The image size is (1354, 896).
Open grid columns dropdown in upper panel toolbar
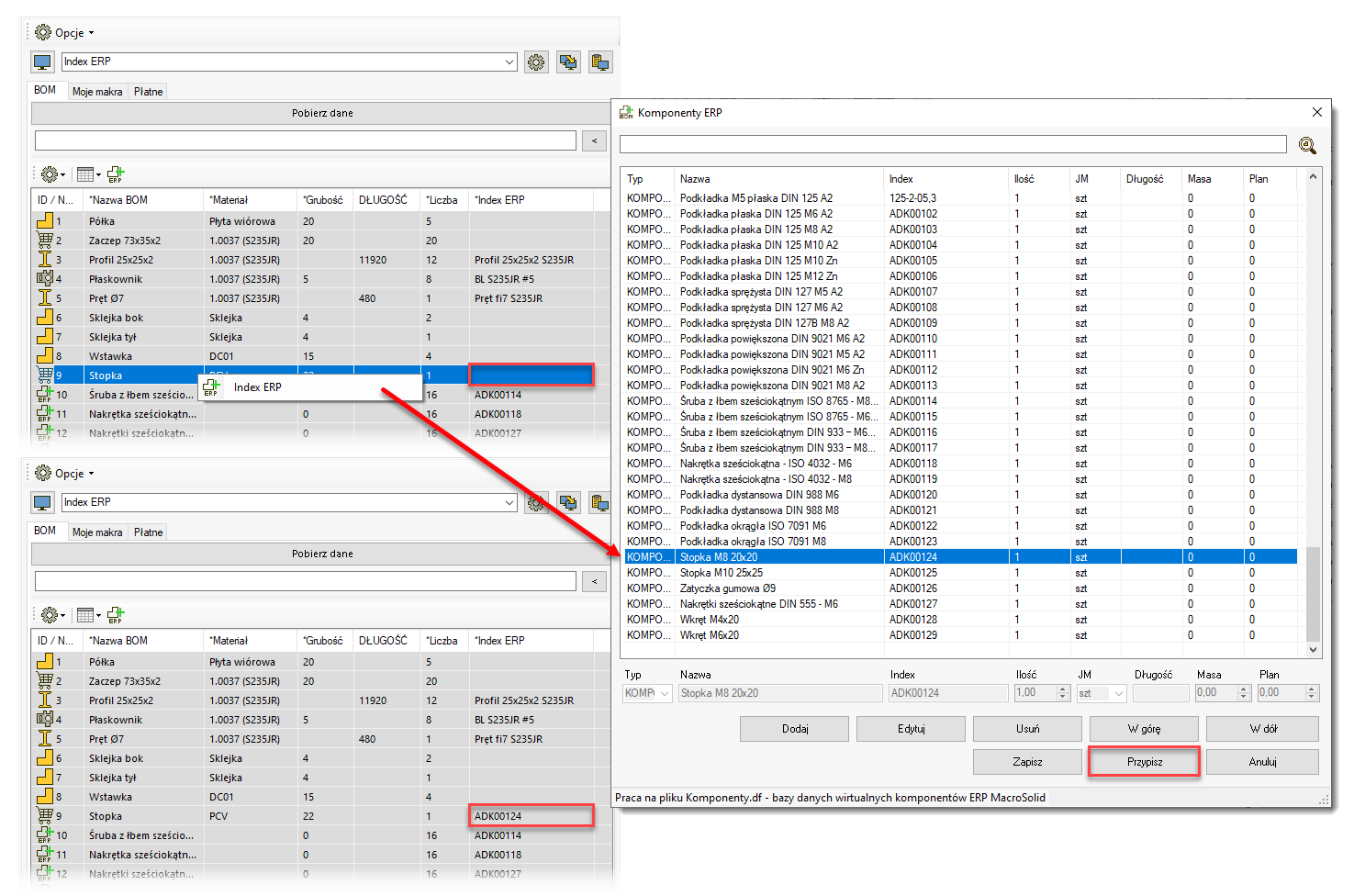89,174
